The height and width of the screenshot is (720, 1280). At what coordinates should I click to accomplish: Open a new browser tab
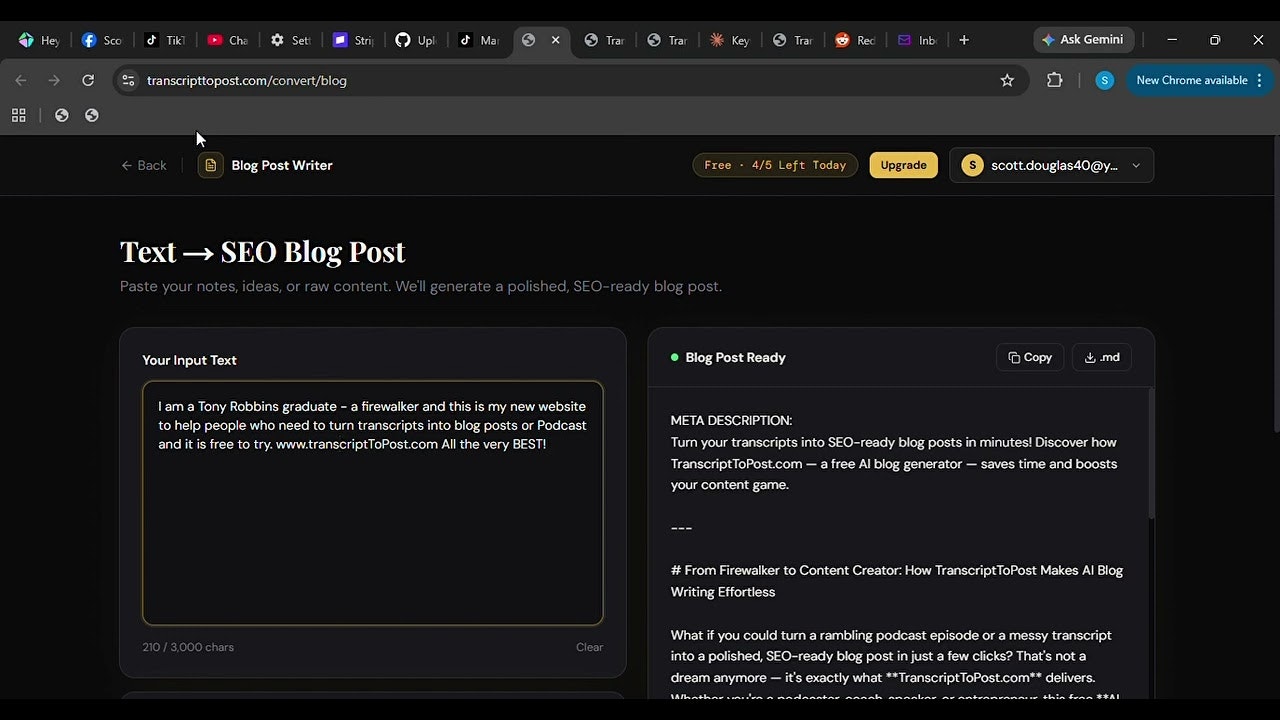click(x=964, y=40)
